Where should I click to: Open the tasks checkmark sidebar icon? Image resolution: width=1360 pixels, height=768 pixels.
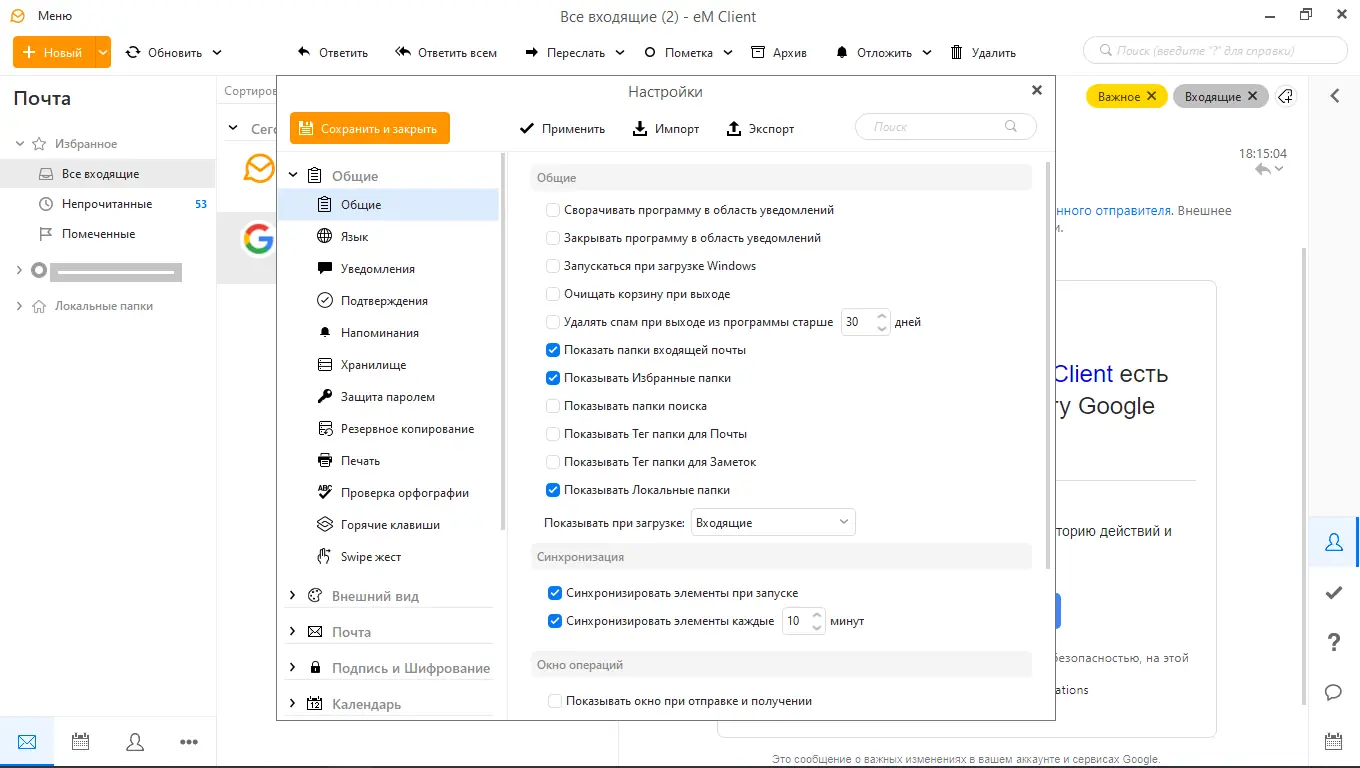tap(1334, 593)
